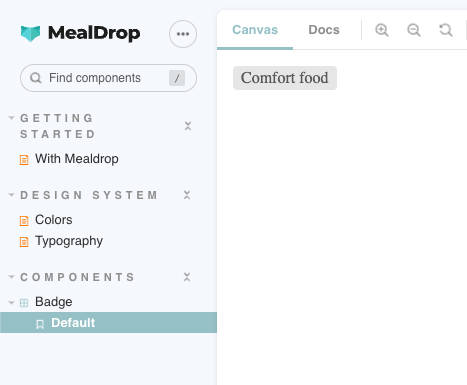
Task: Collapse the Getting Started section arrow
Action: (12, 118)
